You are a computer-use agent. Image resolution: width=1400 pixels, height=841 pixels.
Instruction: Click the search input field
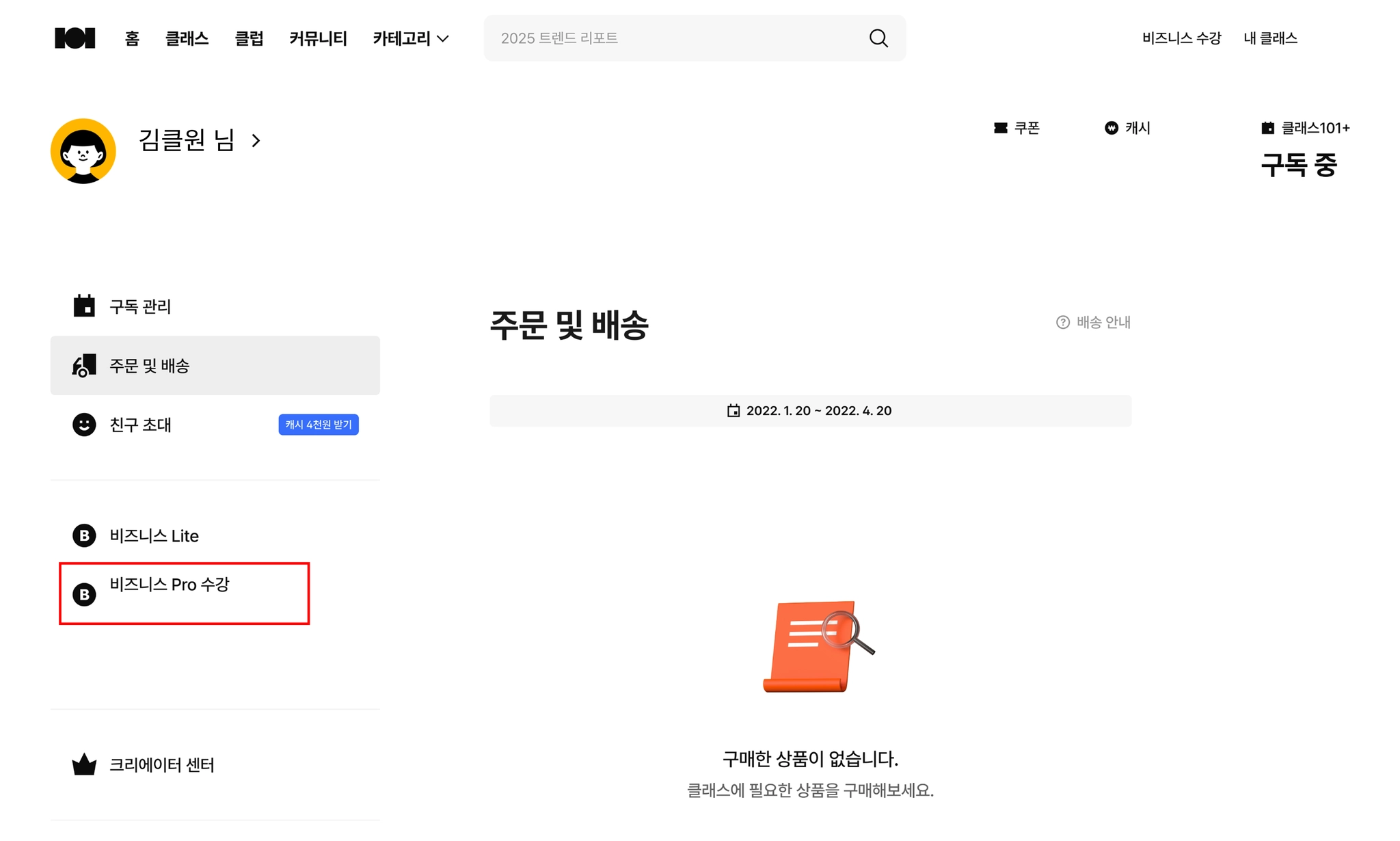677,38
